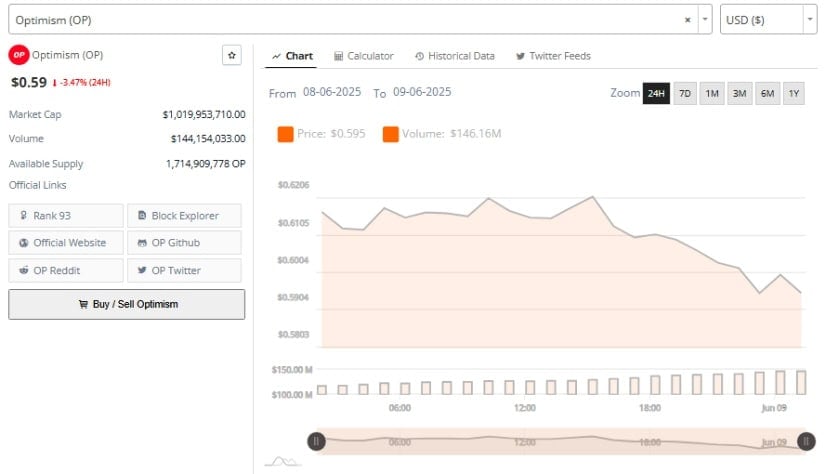Open the OP Twitter link
825x474 pixels.
184,270
